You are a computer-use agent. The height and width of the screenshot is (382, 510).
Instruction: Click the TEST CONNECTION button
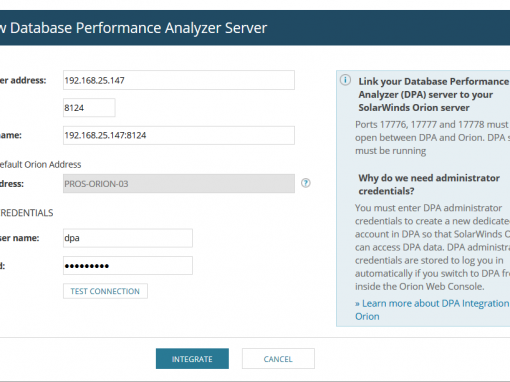[105, 291]
